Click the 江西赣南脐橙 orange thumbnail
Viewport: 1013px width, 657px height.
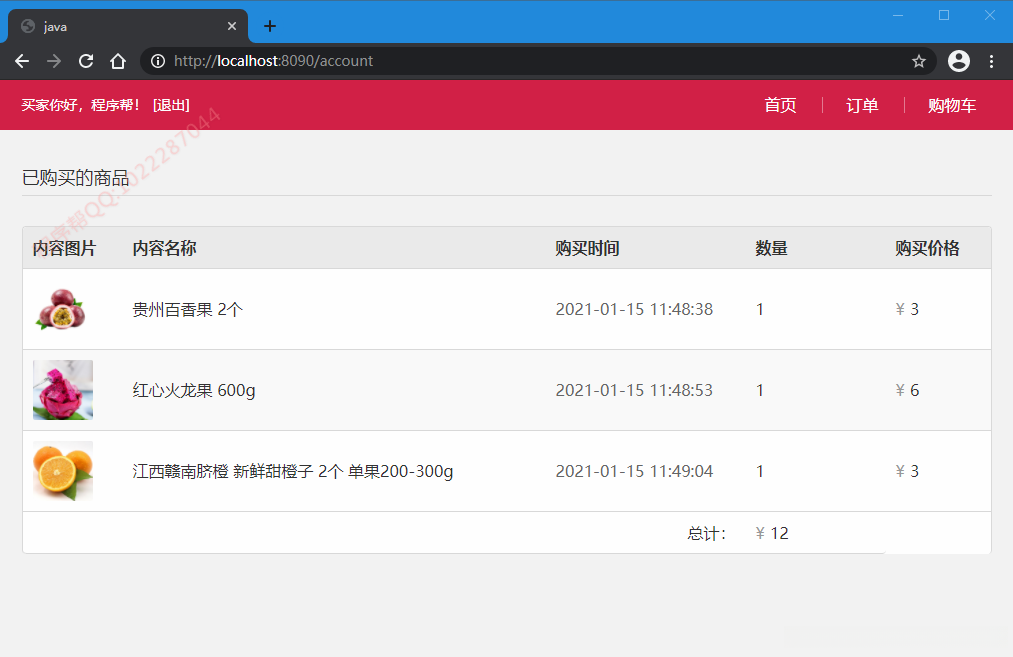pyautogui.click(x=63, y=471)
